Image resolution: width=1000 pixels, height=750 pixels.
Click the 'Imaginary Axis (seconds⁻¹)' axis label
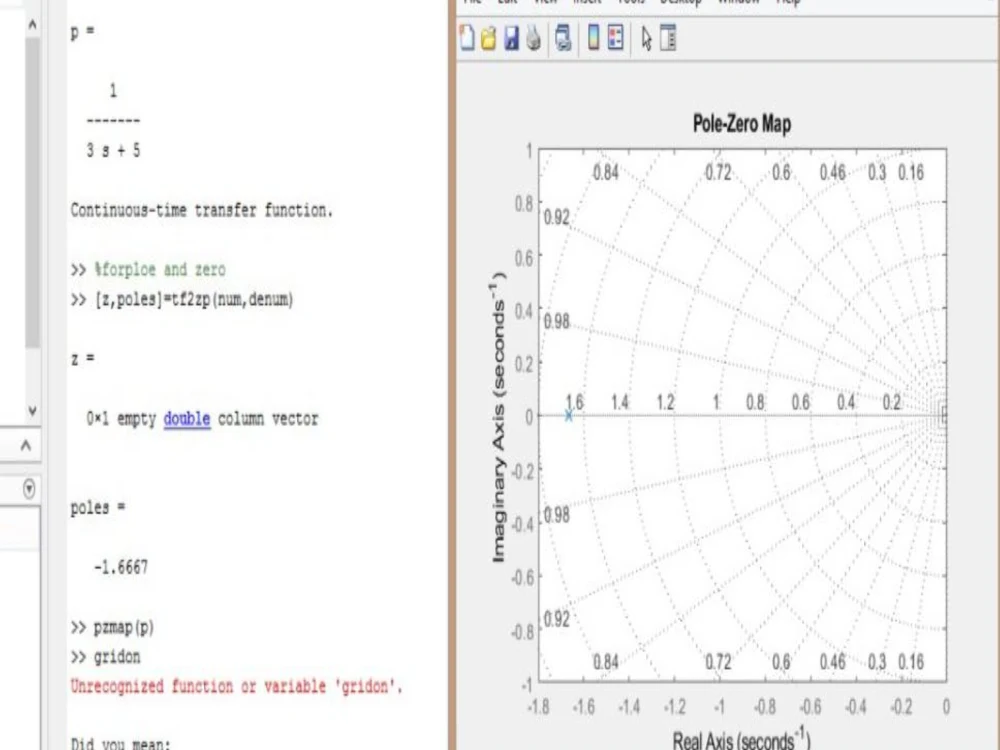tap(498, 418)
